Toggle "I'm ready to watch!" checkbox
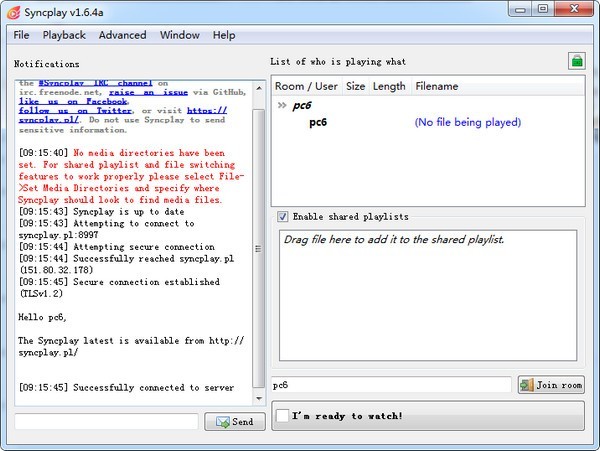The height and width of the screenshot is (451, 600). (284, 415)
